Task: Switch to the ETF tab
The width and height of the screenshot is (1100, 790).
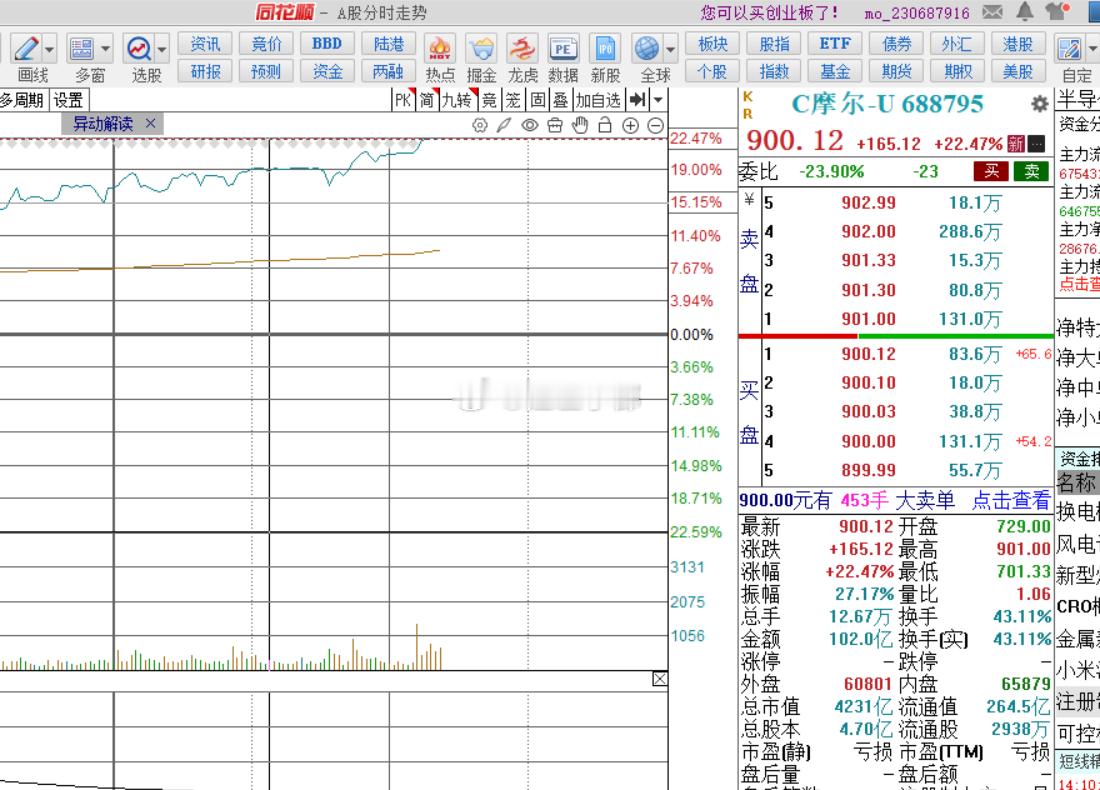Action: pos(835,43)
